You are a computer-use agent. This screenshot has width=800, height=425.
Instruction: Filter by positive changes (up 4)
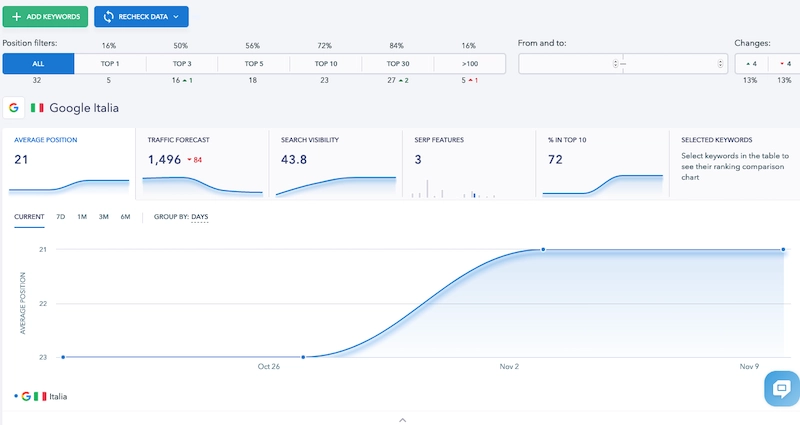point(751,64)
